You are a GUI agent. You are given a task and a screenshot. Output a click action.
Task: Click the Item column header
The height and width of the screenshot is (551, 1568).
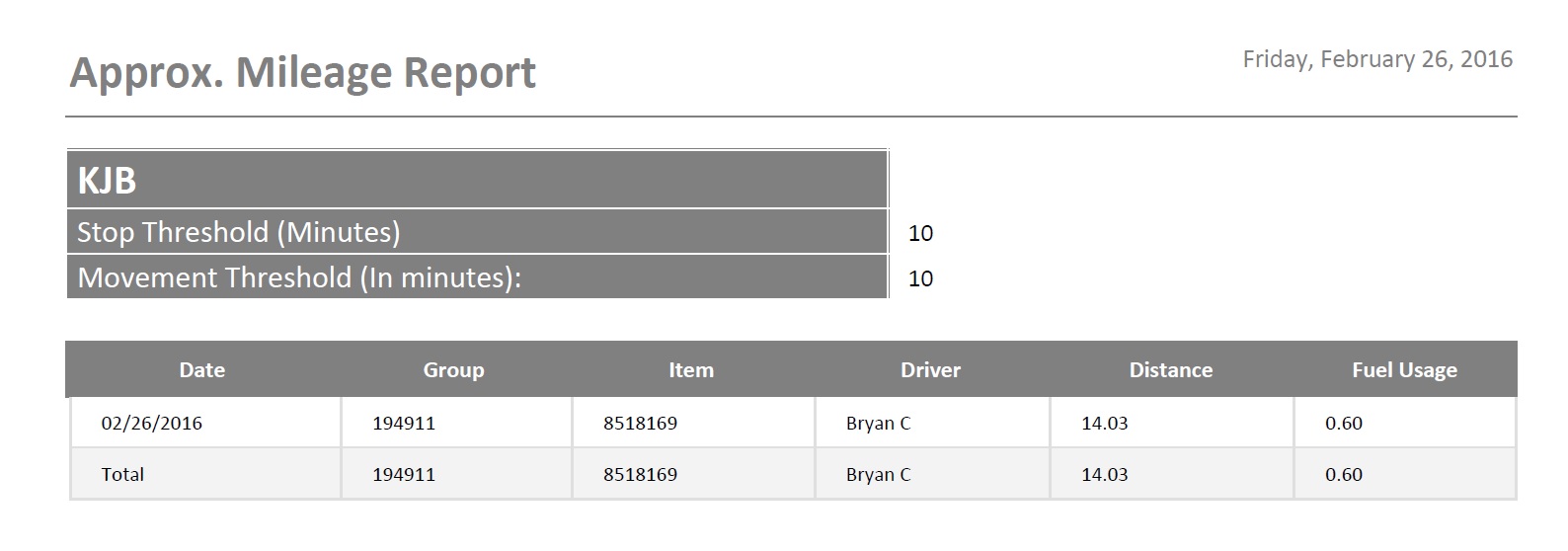[x=691, y=370]
